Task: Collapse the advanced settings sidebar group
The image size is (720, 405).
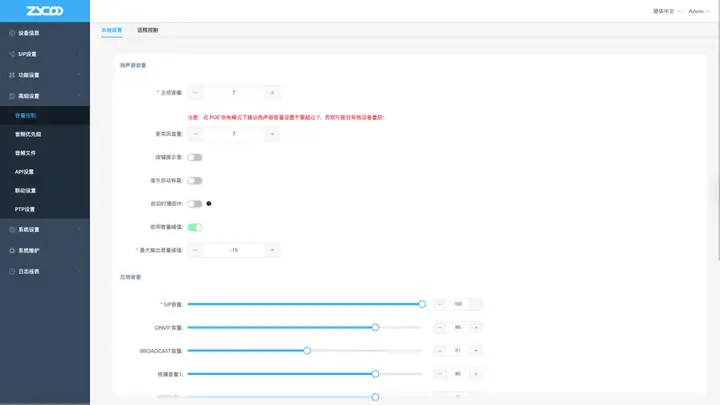Action: pos(45,96)
